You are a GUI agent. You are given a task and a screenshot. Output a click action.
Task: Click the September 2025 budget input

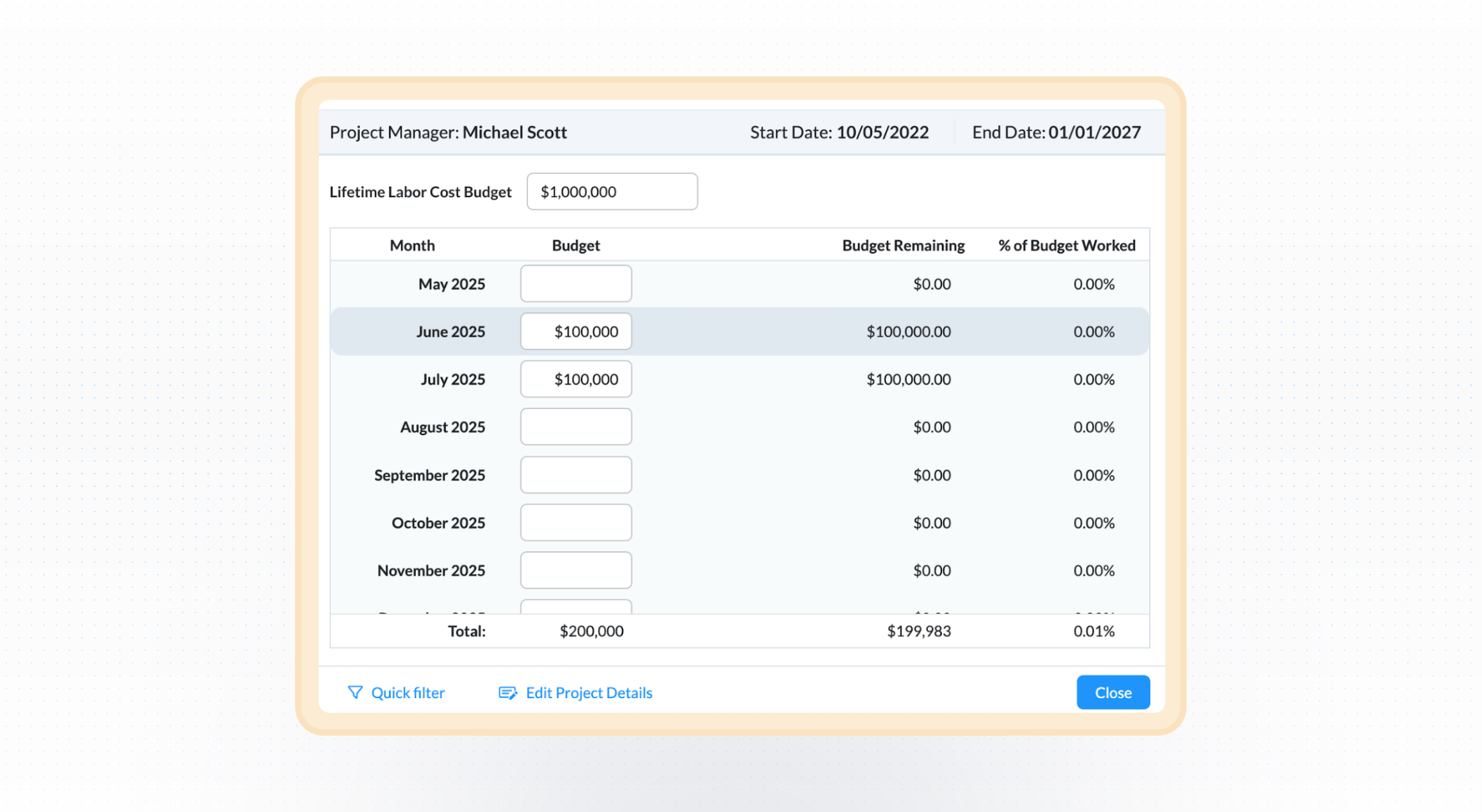coord(576,475)
